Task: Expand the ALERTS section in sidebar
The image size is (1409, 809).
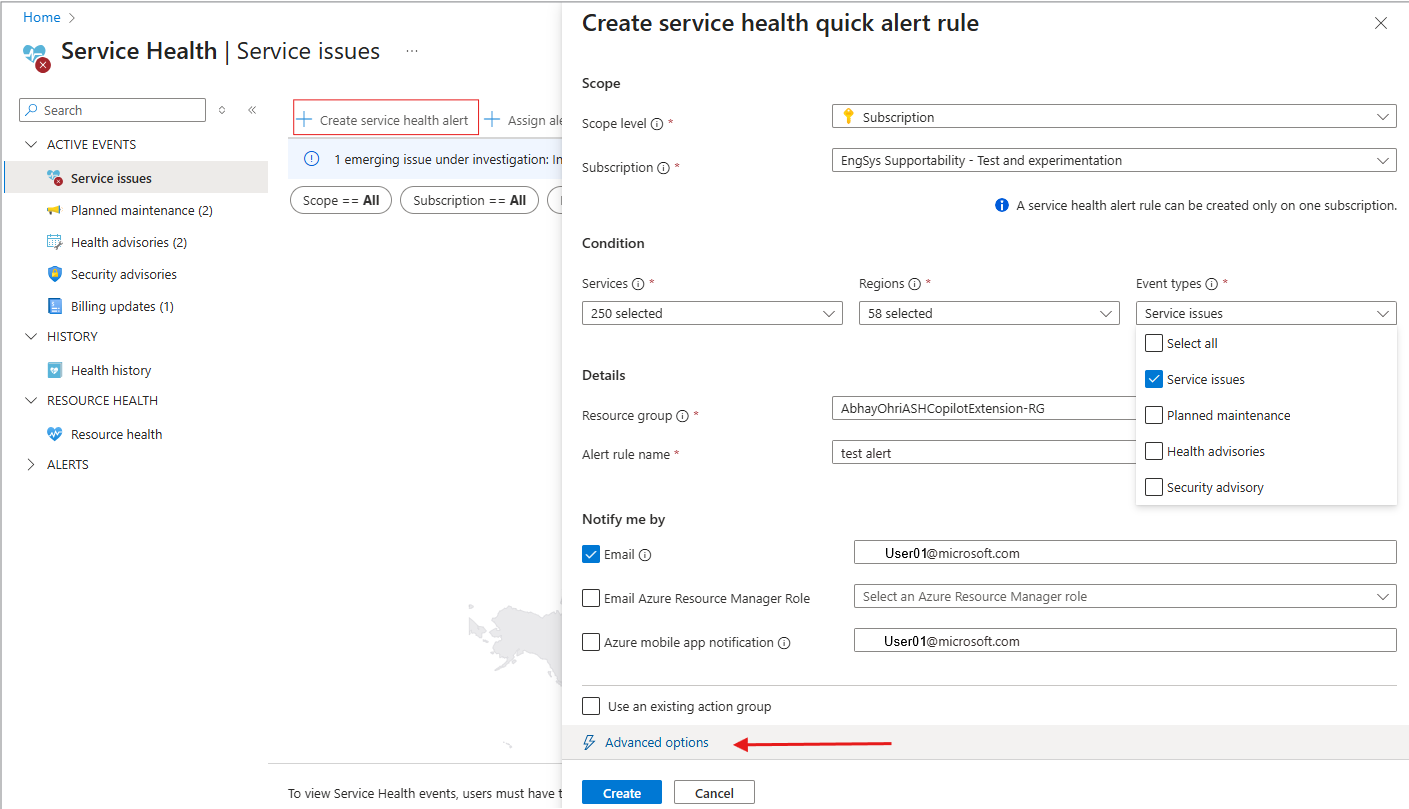Action: coord(31,464)
